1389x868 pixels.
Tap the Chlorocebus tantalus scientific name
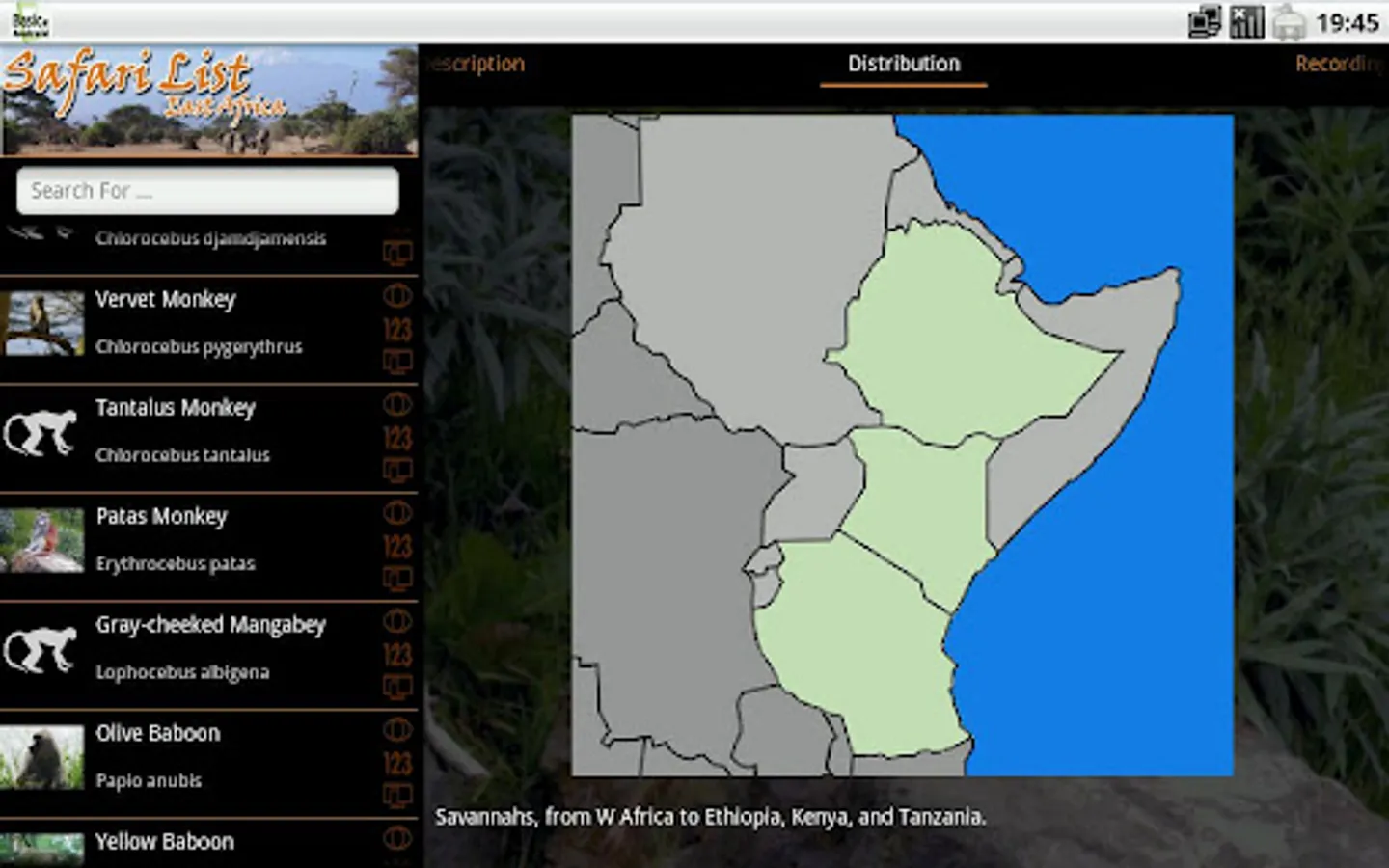182,455
